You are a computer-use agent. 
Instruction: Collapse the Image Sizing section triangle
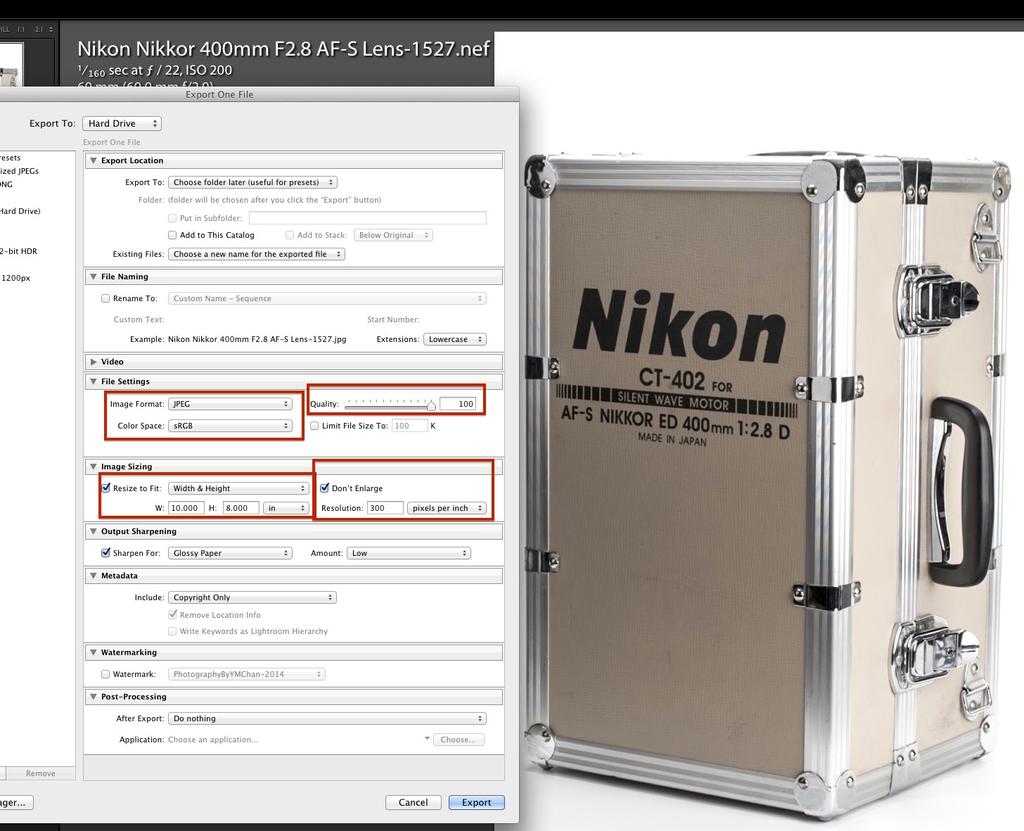tap(94, 467)
